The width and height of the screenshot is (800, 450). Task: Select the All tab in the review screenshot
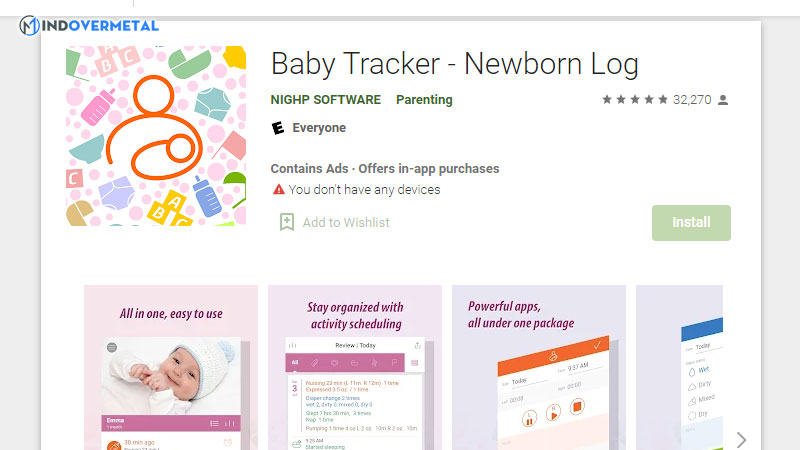295,362
